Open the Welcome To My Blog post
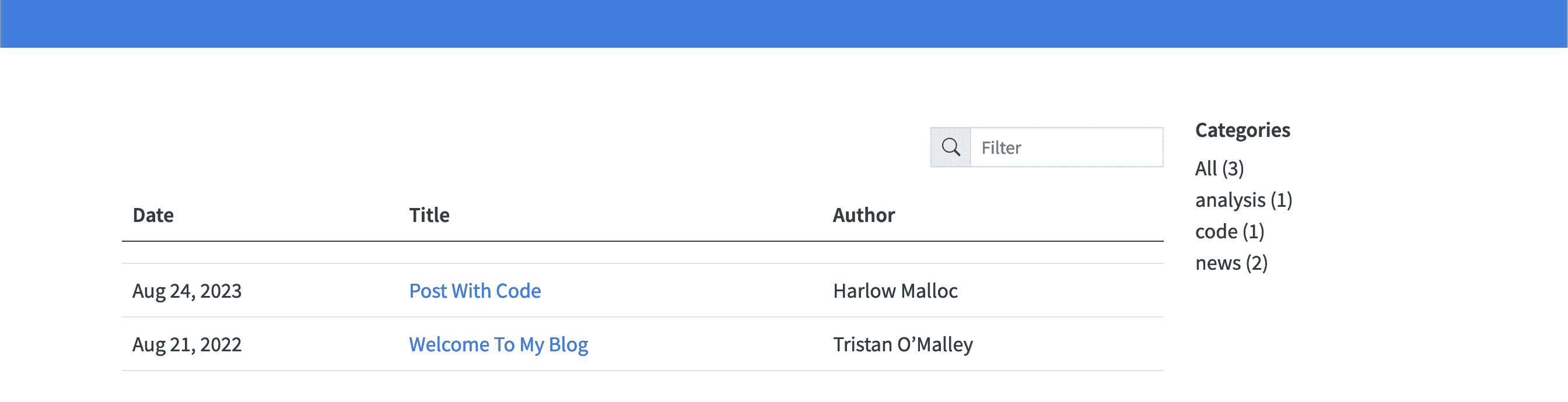1568x402 pixels. pyautogui.click(x=498, y=344)
